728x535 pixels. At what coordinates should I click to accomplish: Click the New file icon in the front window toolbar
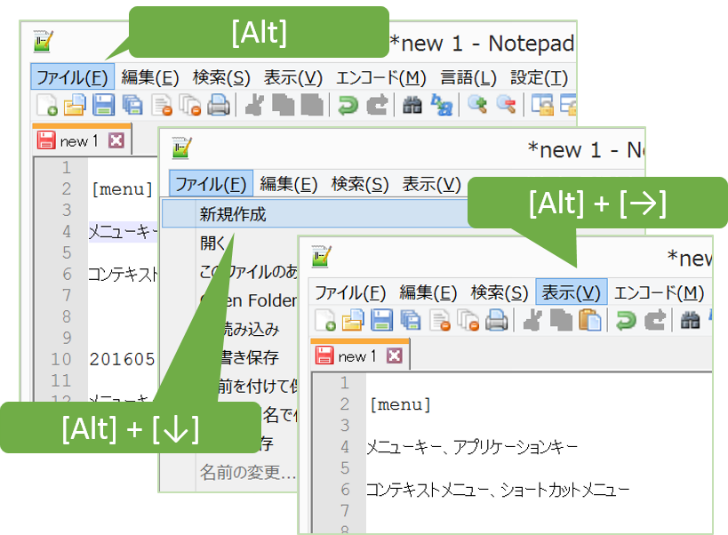325,320
